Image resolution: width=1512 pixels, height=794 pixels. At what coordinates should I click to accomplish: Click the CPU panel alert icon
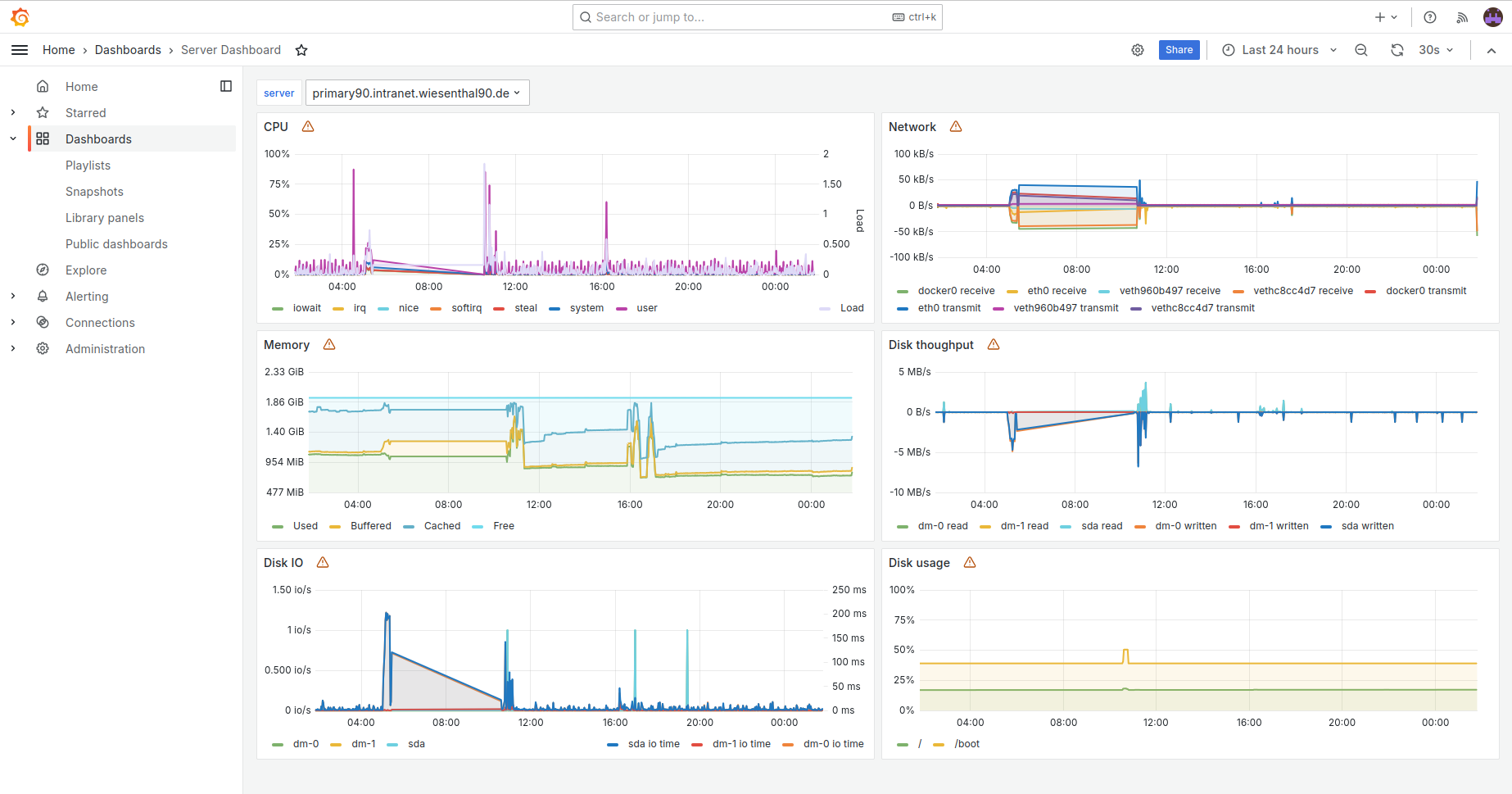tap(308, 126)
